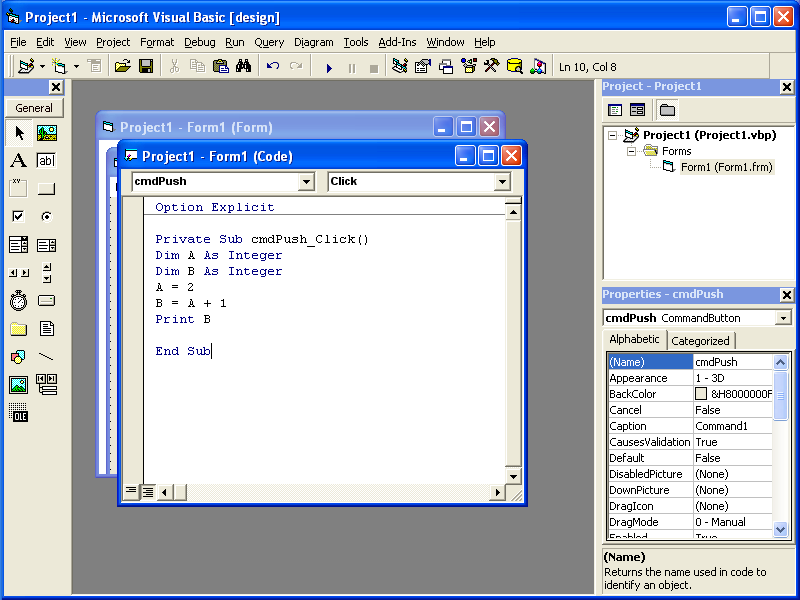Viewport: 800px width, 600px height.
Task: Click the BackColor color swatch
Action: pyautogui.click(x=701, y=394)
